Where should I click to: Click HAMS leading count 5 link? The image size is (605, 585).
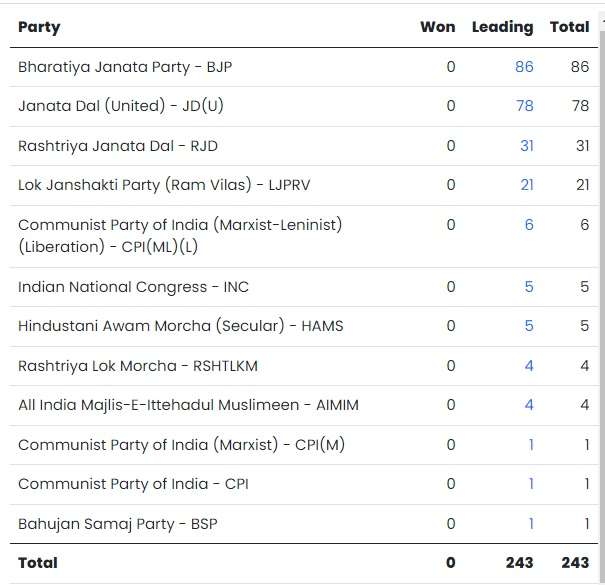point(529,326)
